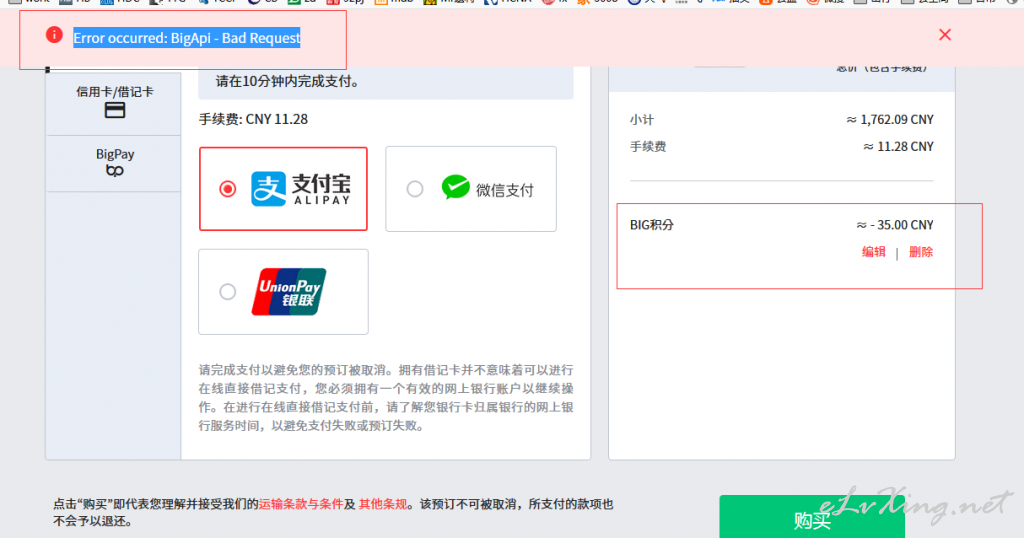Select UnionPay radio button

[x=227, y=292]
